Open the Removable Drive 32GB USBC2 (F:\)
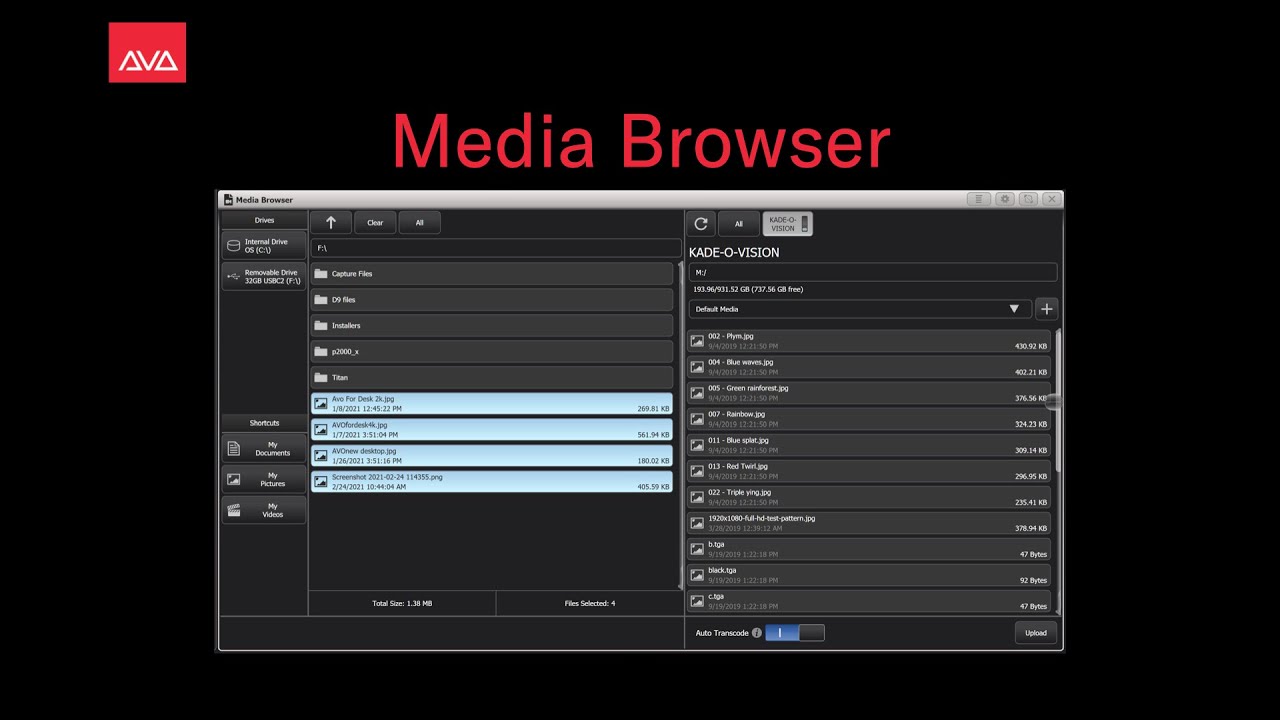The height and width of the screenshot is (720, 1280). click(x=264, y=277)
